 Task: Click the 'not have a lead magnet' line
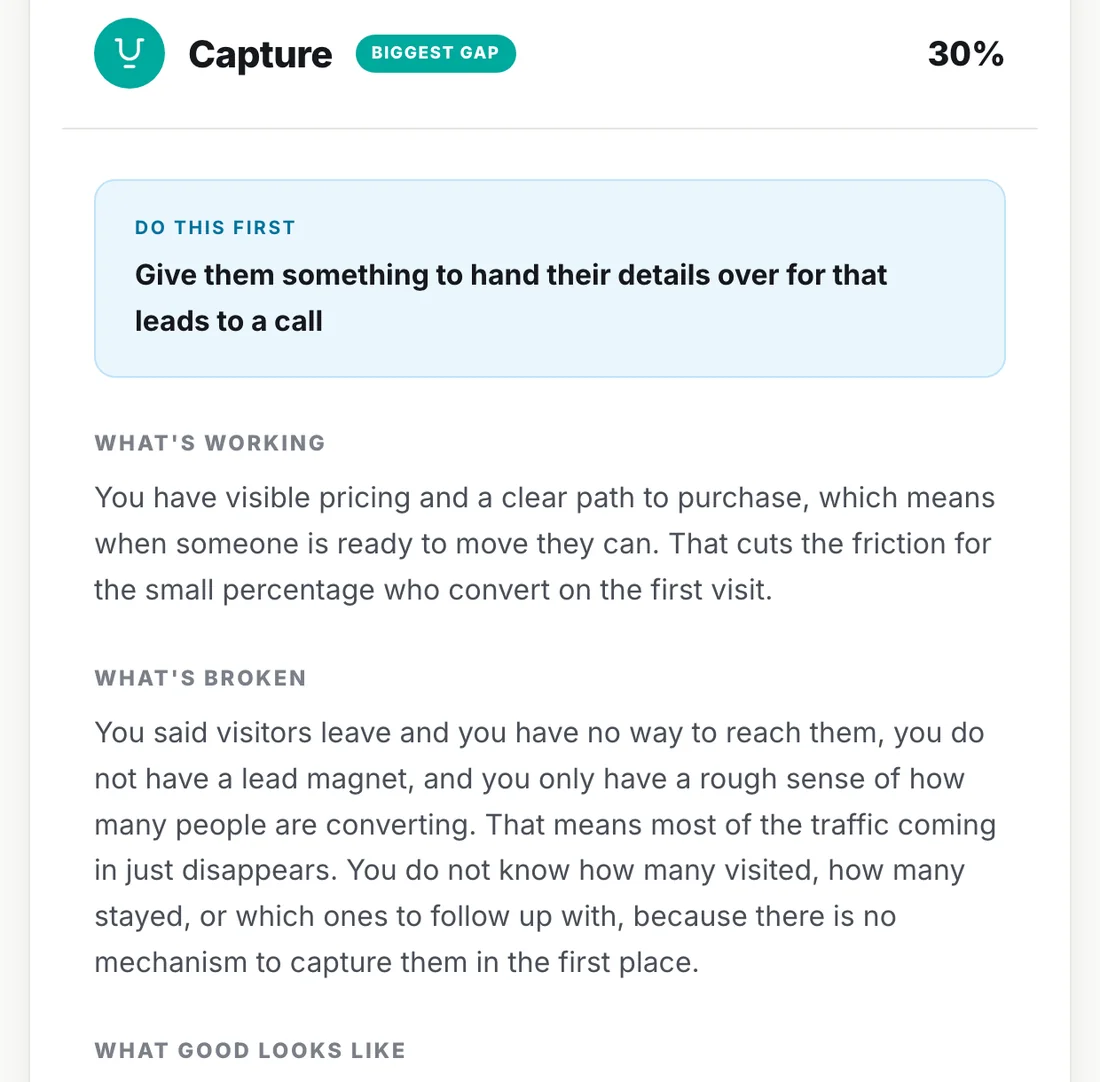pos(530,779)
